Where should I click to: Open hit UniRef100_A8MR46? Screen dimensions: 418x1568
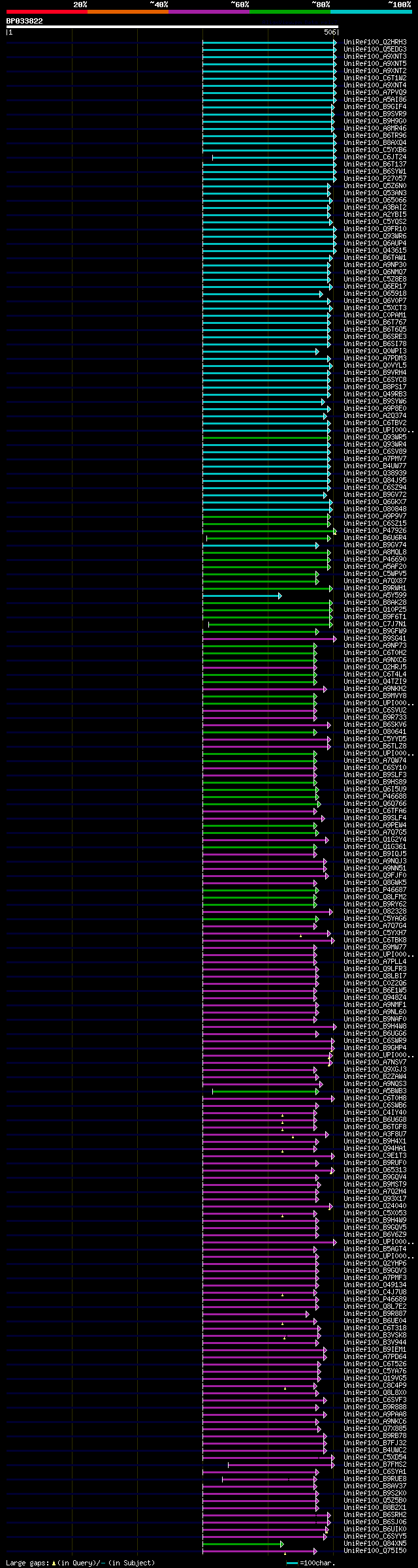375,129
